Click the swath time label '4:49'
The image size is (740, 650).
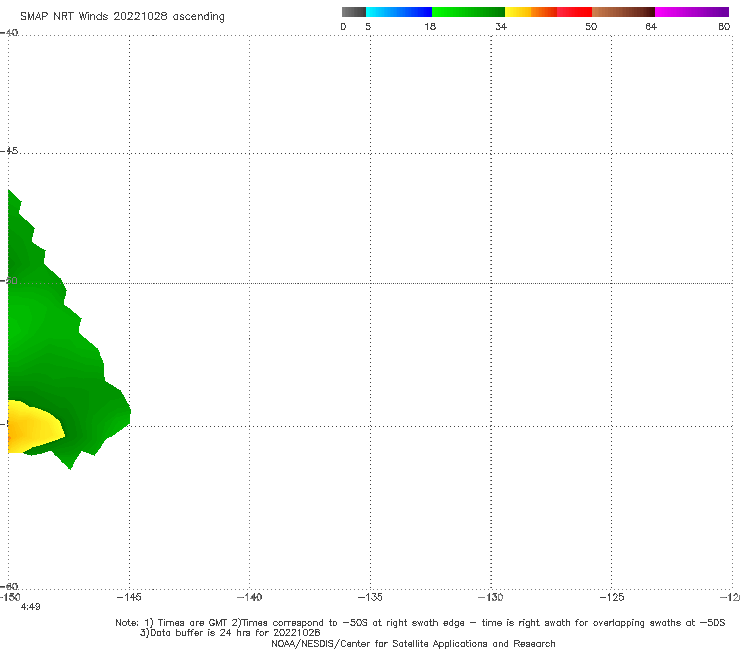pyautogui.click(x=30, y=607)
